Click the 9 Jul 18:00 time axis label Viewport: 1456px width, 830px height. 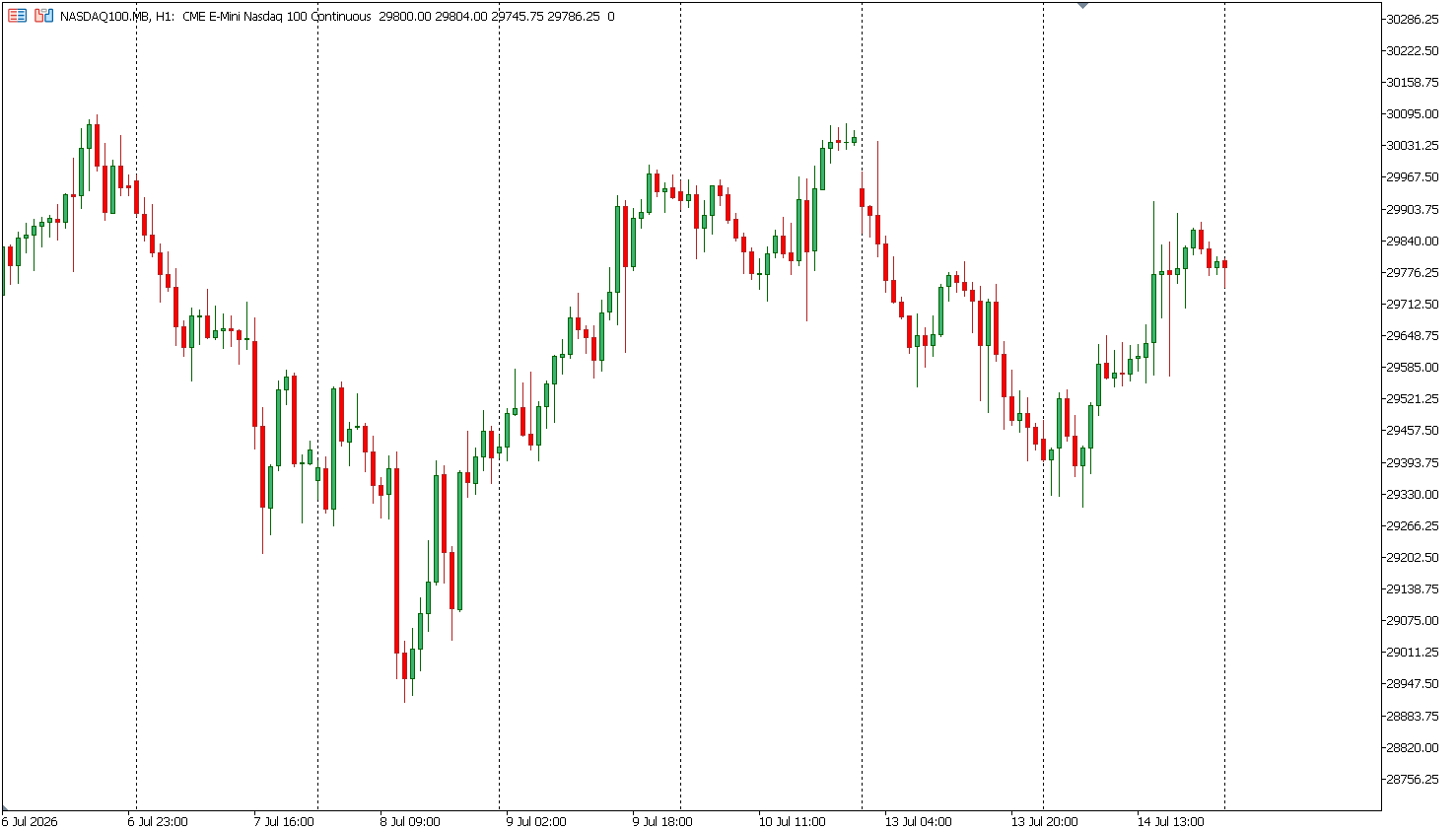[662, 821]
